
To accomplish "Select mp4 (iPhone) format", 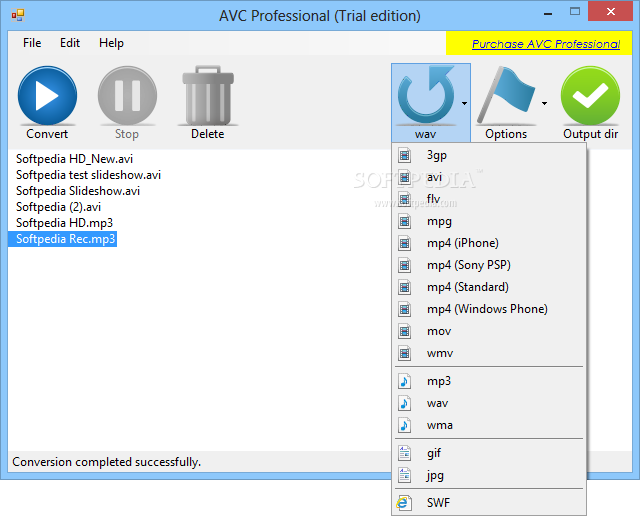I will coord(489,243).
